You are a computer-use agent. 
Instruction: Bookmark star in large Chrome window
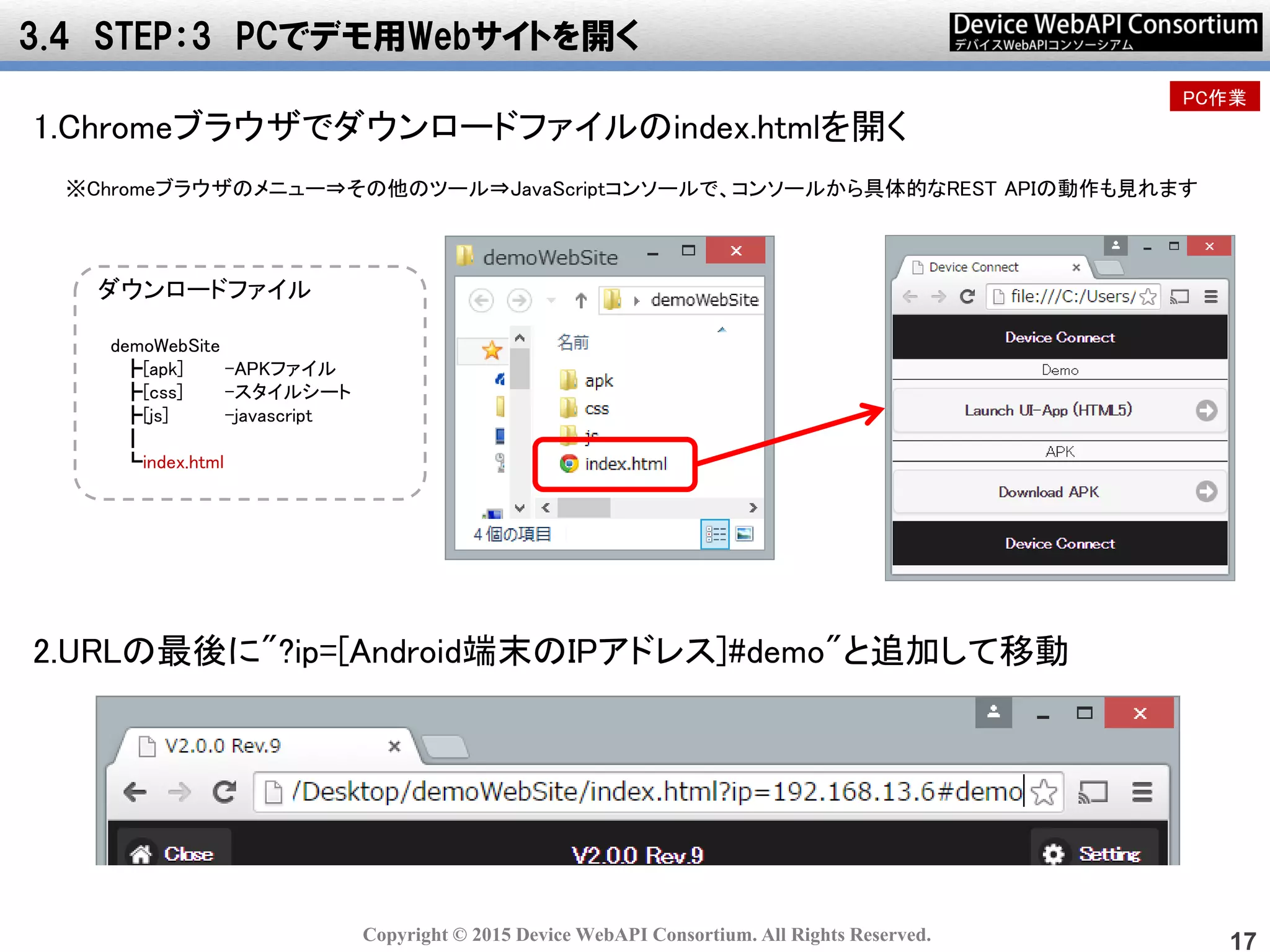click(1045, 792)
